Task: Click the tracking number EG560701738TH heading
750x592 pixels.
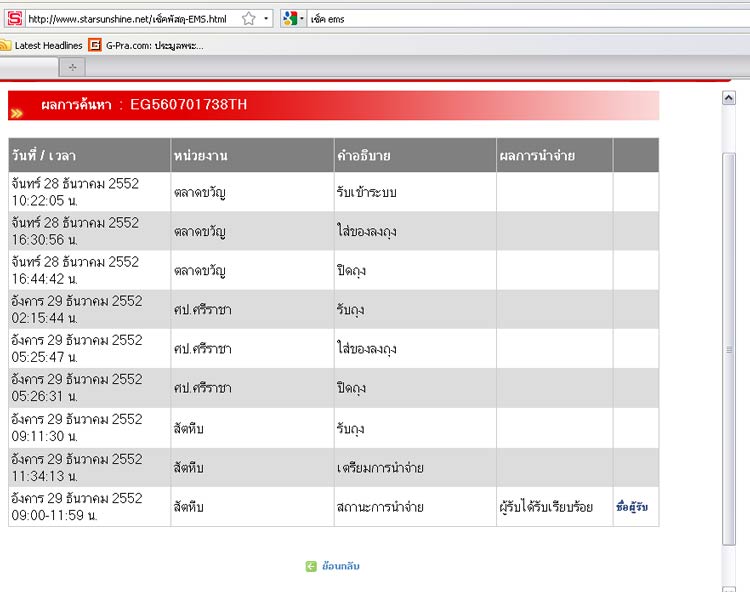Action: coord(188,105)
